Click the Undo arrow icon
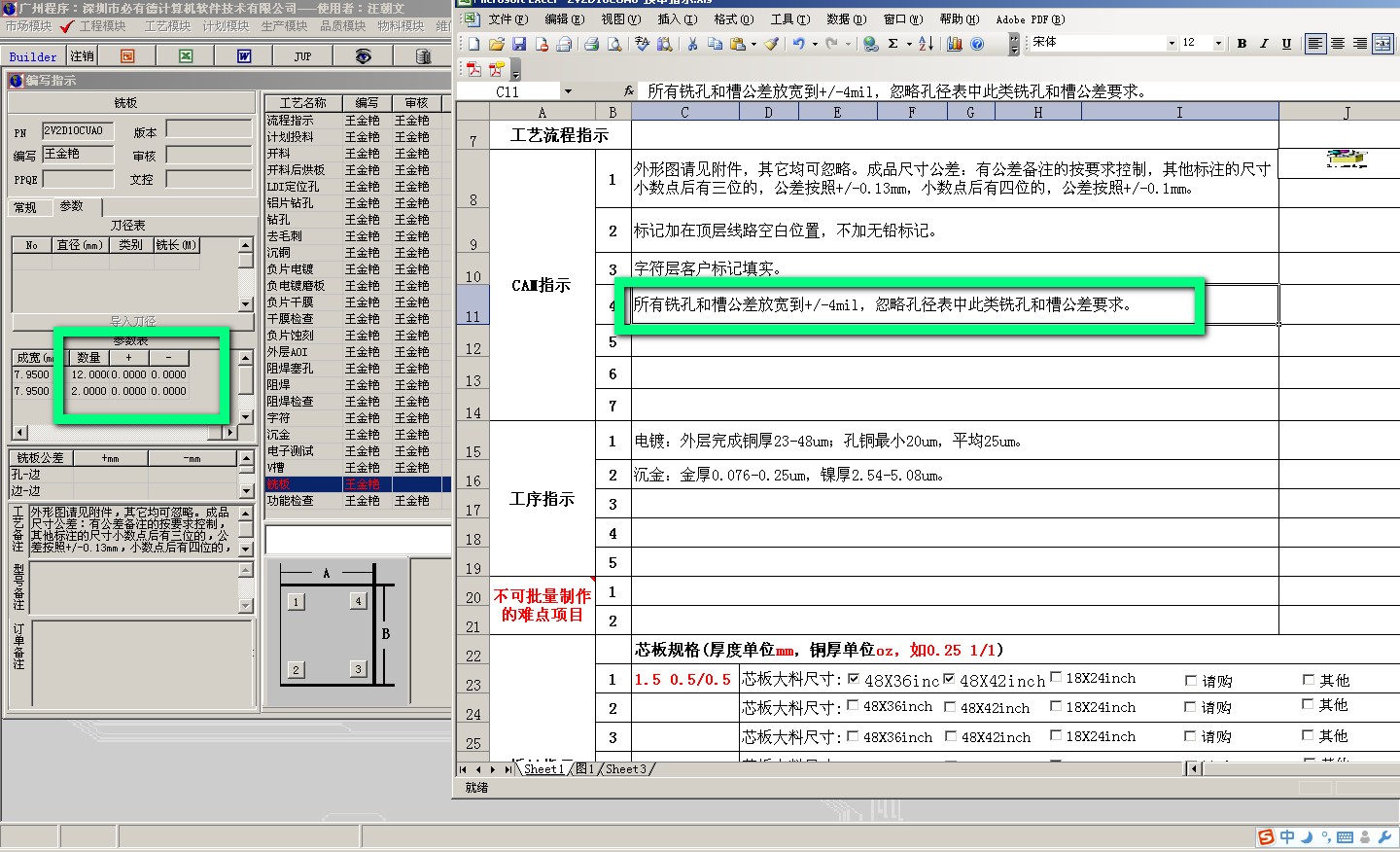The image size is (1400, 852). pos(798,44)
